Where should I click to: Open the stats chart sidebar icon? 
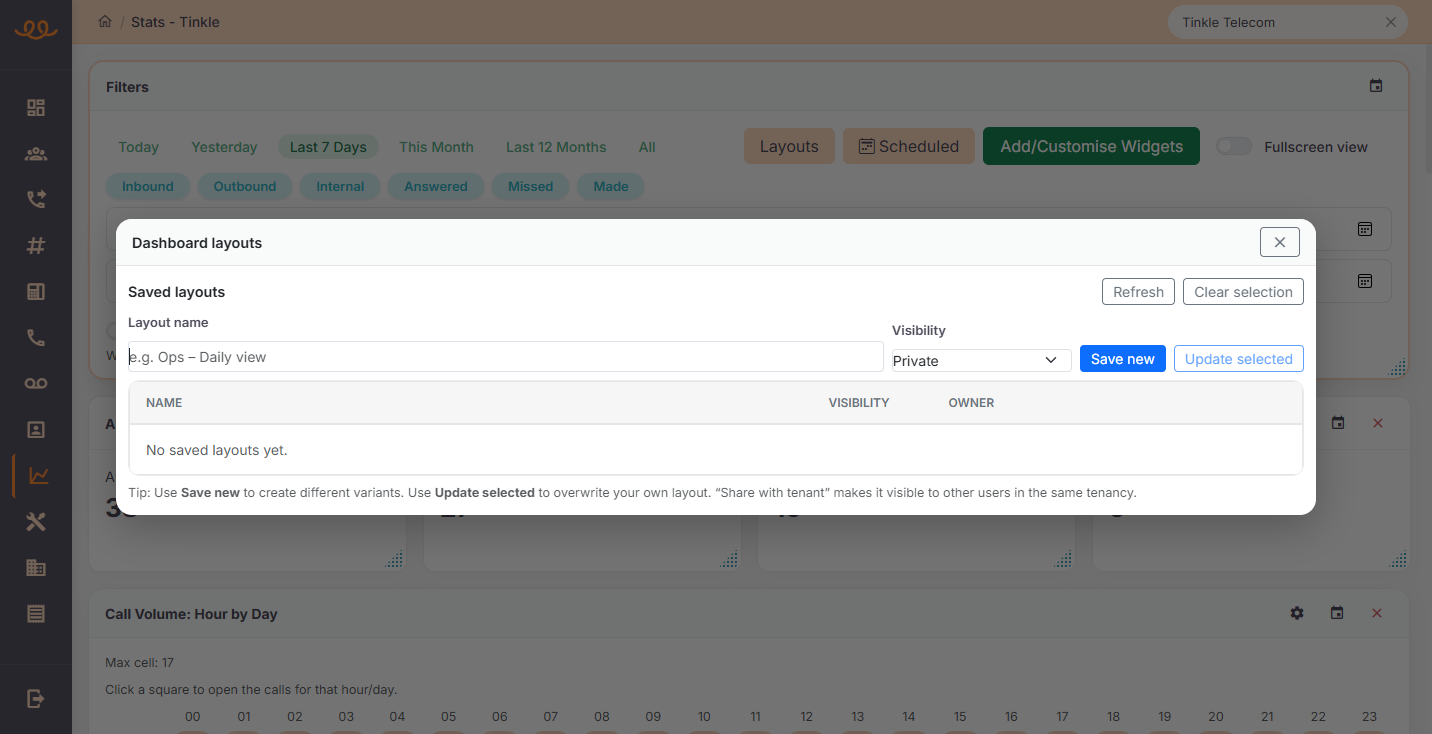pyautogui.click(x=36, y=476)
